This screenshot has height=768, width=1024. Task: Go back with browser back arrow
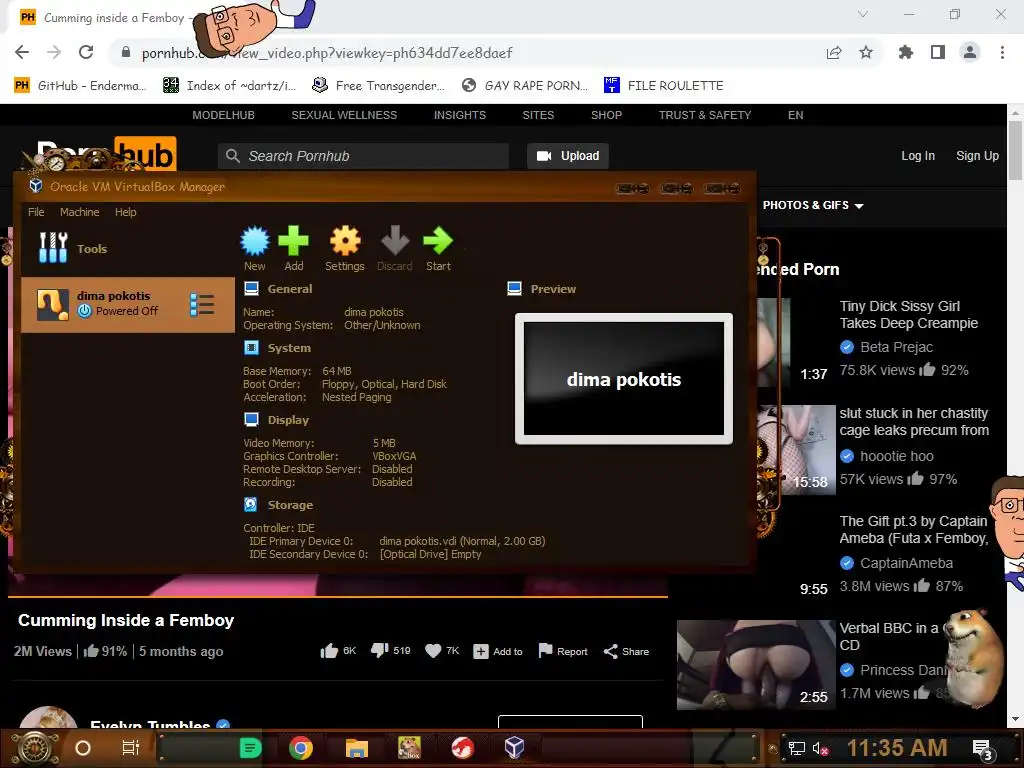[22, 52]
